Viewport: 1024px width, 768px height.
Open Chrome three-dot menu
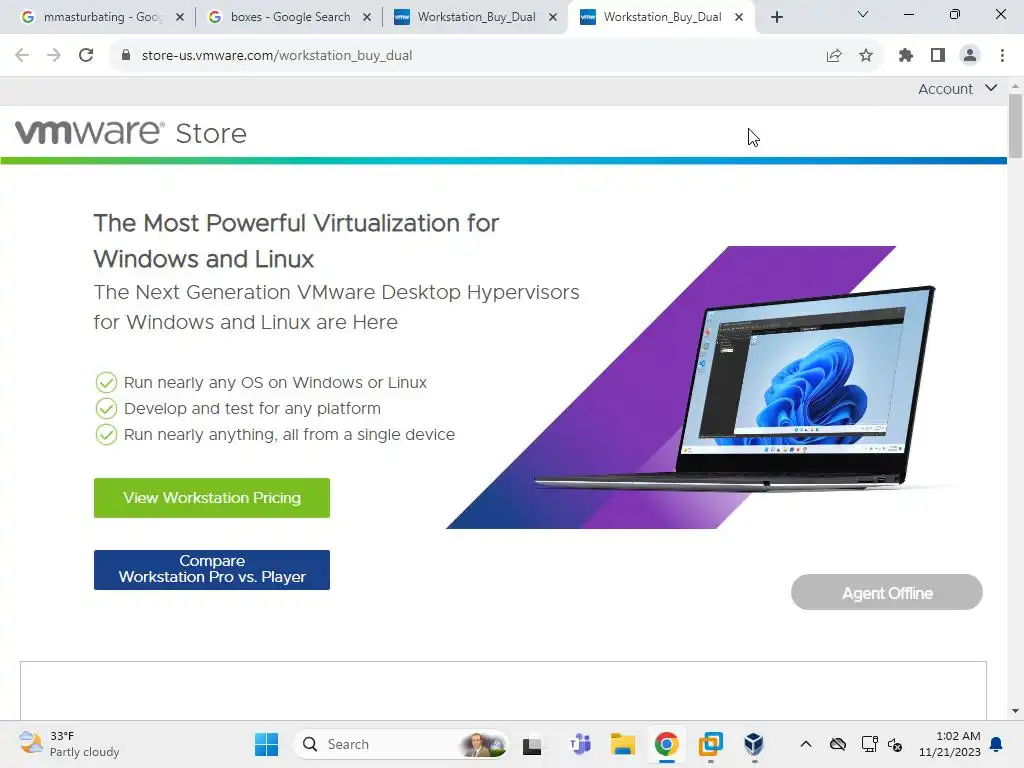click(x=1002, y=56)
